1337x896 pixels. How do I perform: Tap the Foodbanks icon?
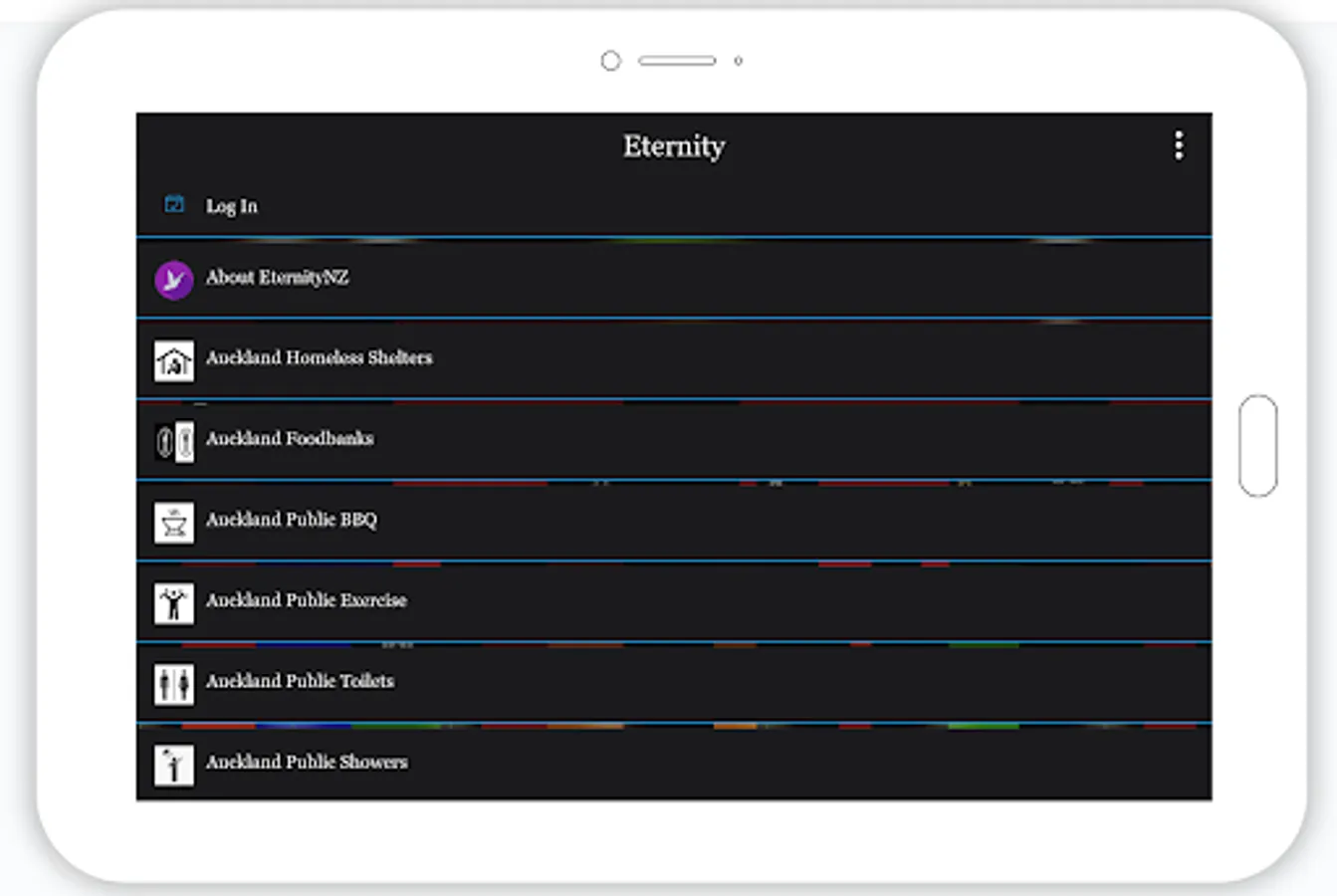[x=173, y=441]
